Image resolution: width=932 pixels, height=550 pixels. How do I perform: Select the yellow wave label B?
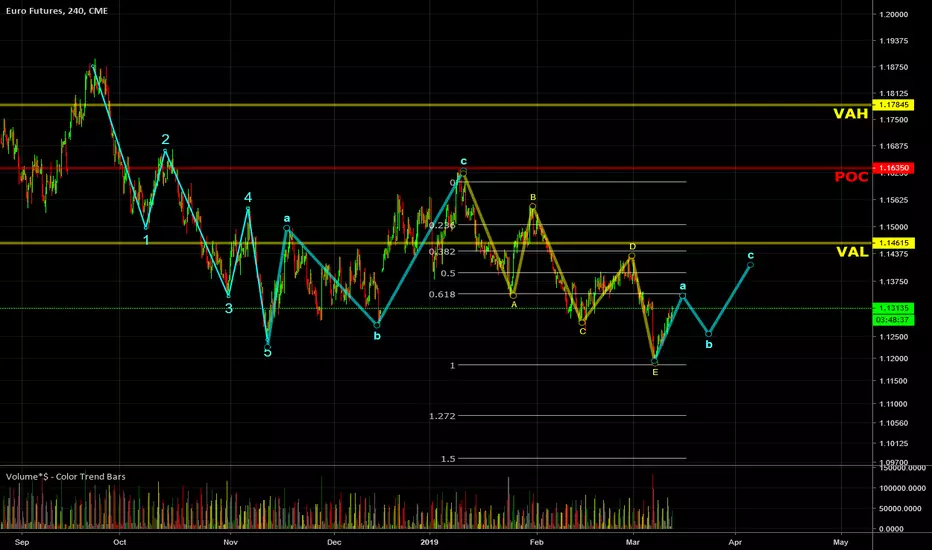[x=533, y=197]
